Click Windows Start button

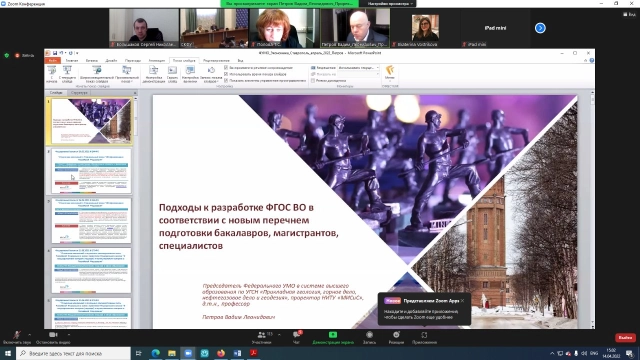pyautogui.click(x=7, y=353)
